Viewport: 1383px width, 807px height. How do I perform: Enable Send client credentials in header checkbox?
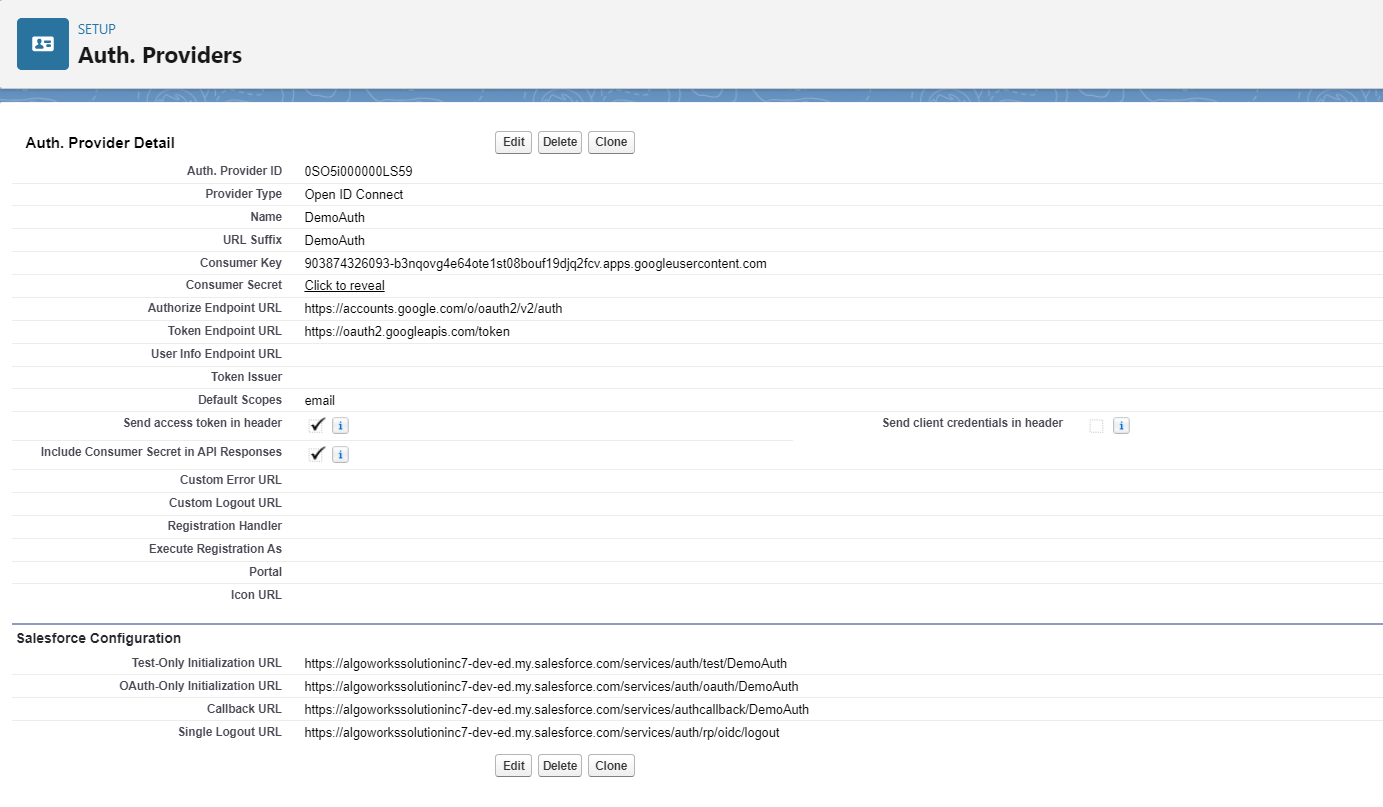click(x=1096, y=426)
